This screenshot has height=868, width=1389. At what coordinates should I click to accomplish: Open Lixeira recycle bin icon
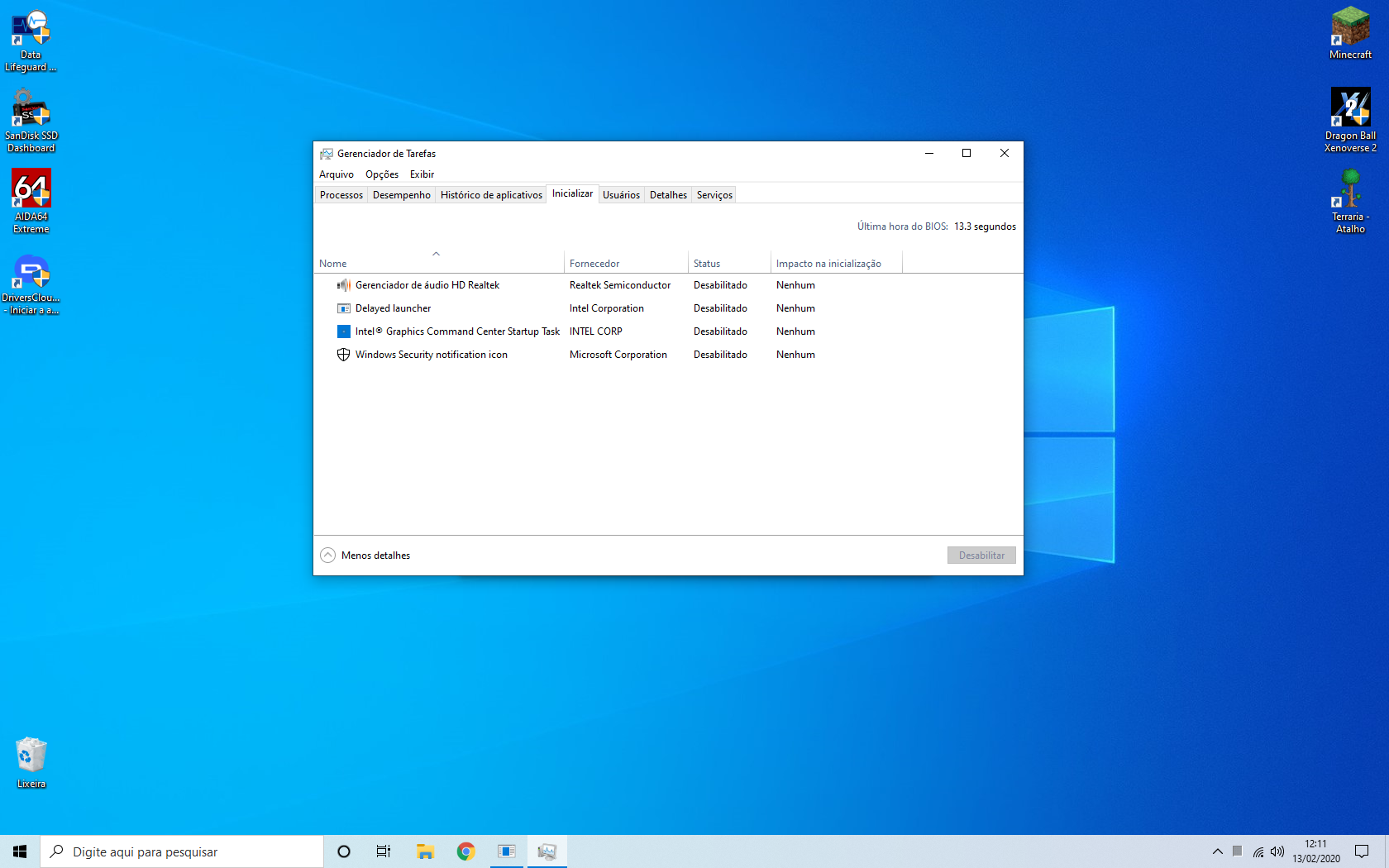(31, 762)
